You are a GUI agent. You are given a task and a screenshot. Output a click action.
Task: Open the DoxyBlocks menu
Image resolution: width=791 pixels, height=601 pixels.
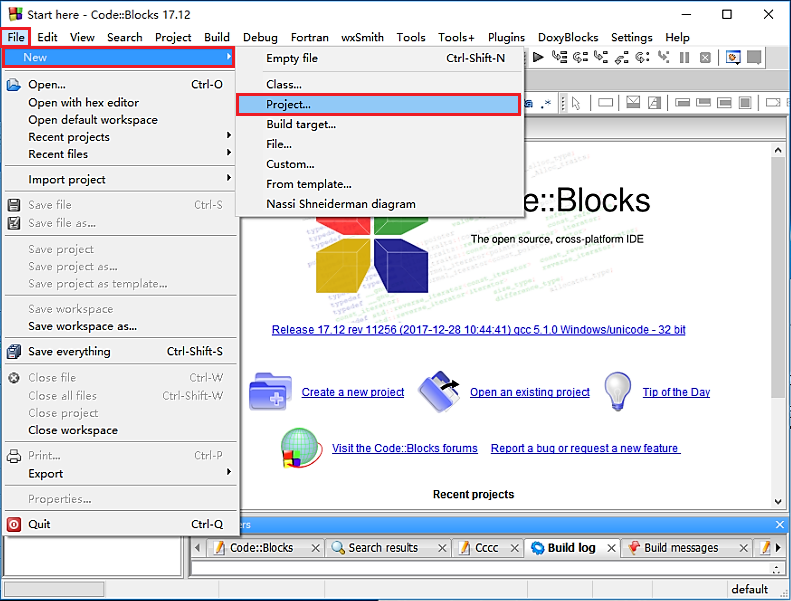568,37
